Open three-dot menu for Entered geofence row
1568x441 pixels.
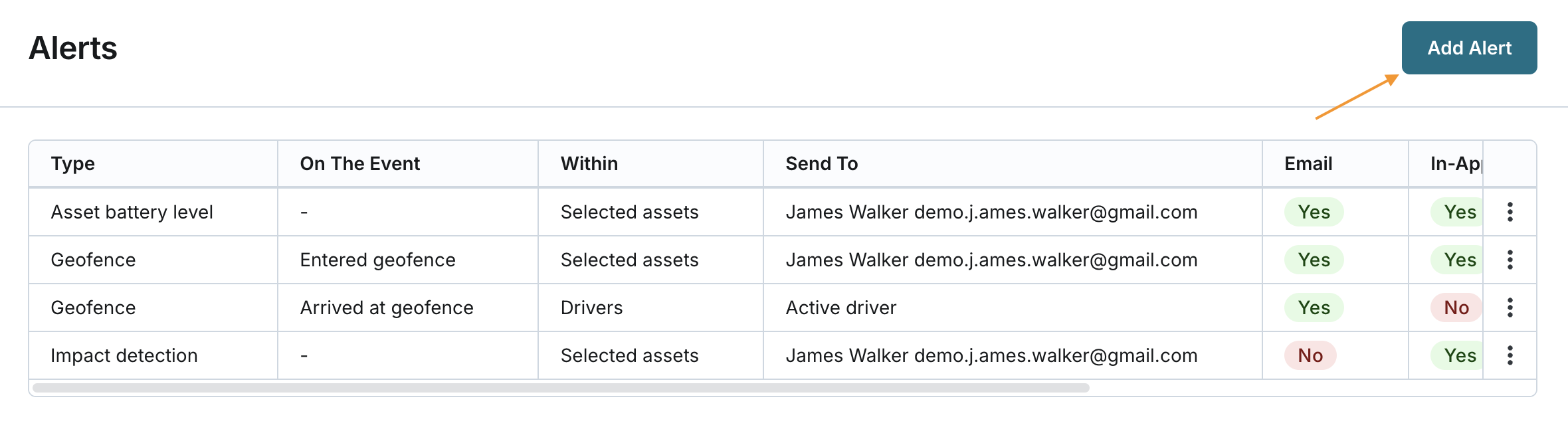pyautogui.click(x=1510, y=260)
